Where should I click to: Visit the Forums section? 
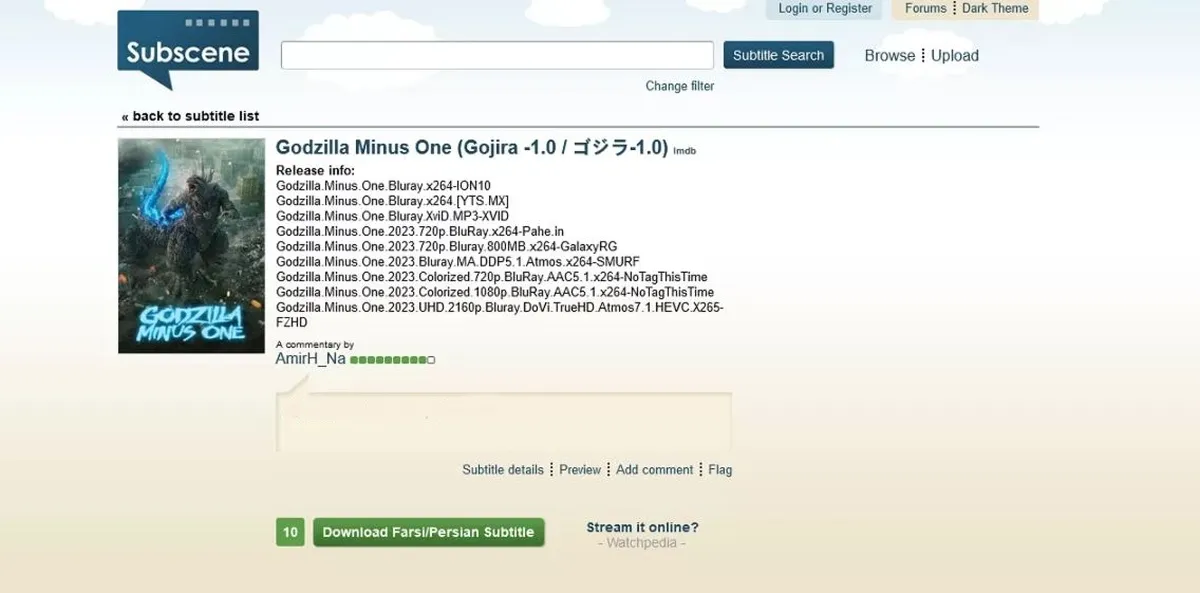coord(925,8)
